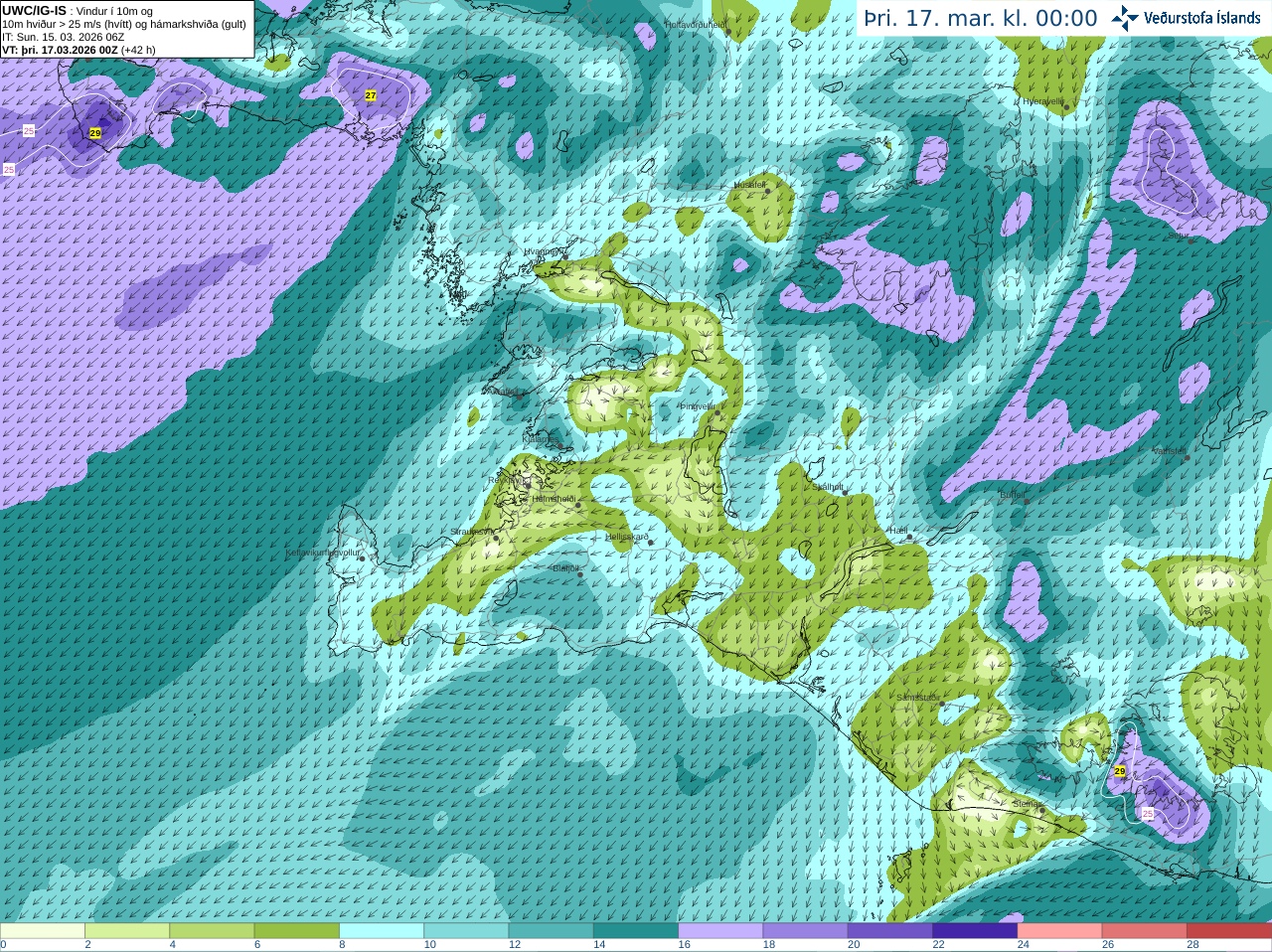The height and width of the screenshot is (952, 1272).
Task: Click the Reykjavík station label
Action: pos(509,481)
